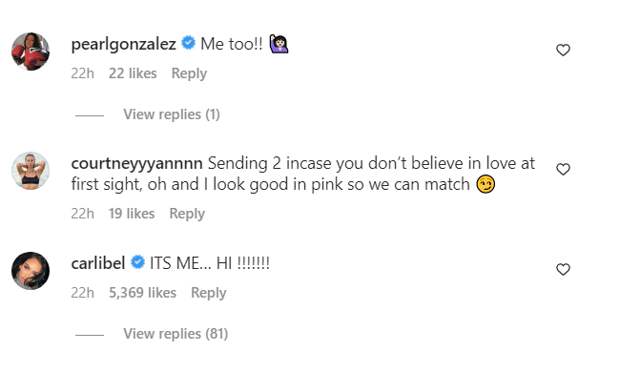
Task: View the 19 likes on courtneyyyannnn's comment
Action: click(132, 214)
